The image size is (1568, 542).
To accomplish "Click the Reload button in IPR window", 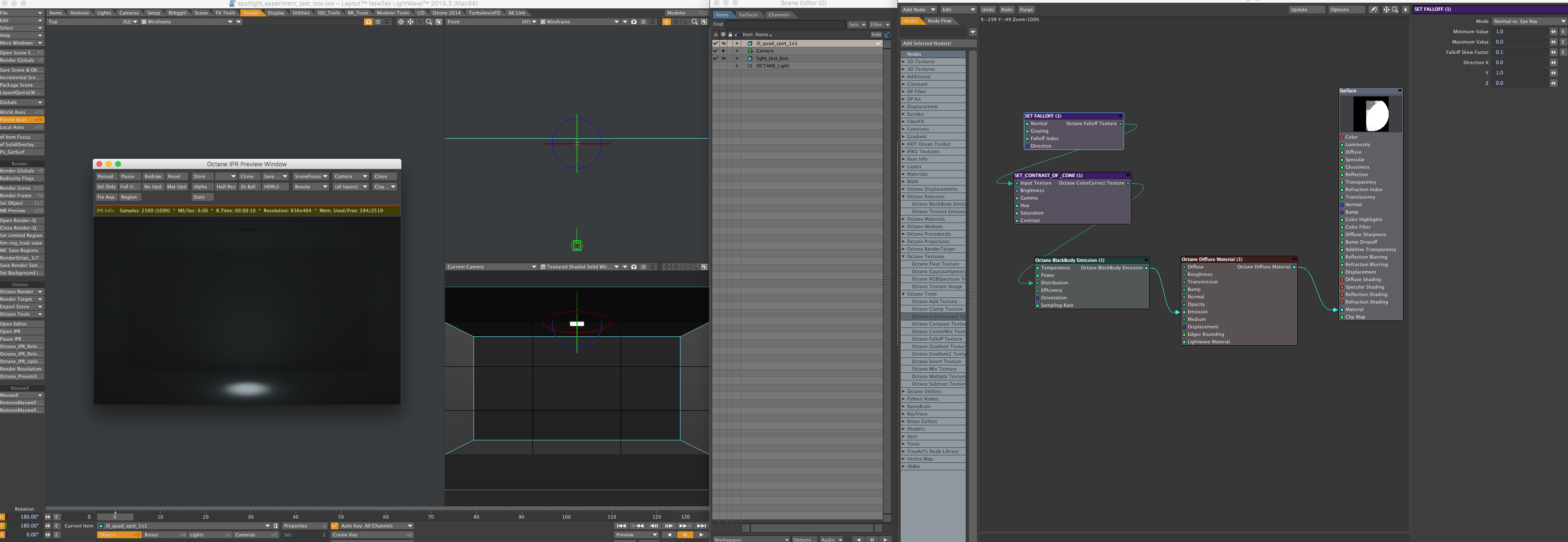I will pyautogui.click(x=105, y=177).
